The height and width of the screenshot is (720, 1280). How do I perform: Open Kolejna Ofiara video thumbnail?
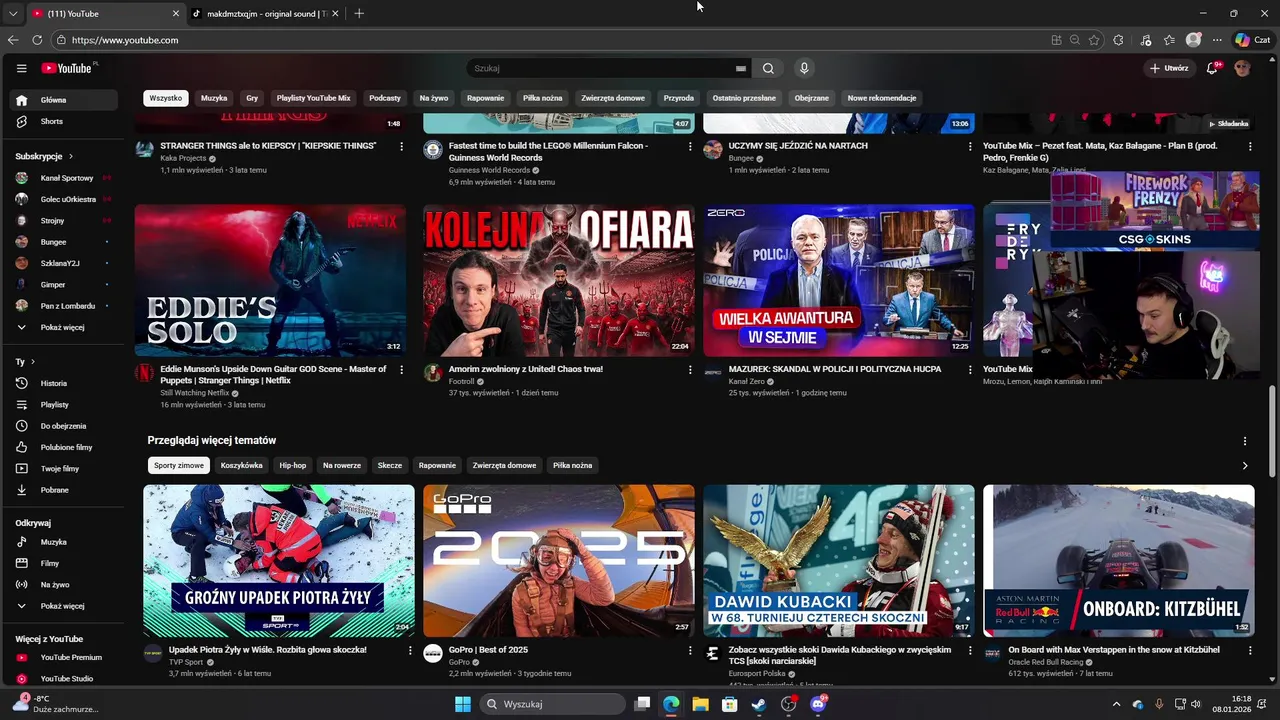tap(559, 280)
